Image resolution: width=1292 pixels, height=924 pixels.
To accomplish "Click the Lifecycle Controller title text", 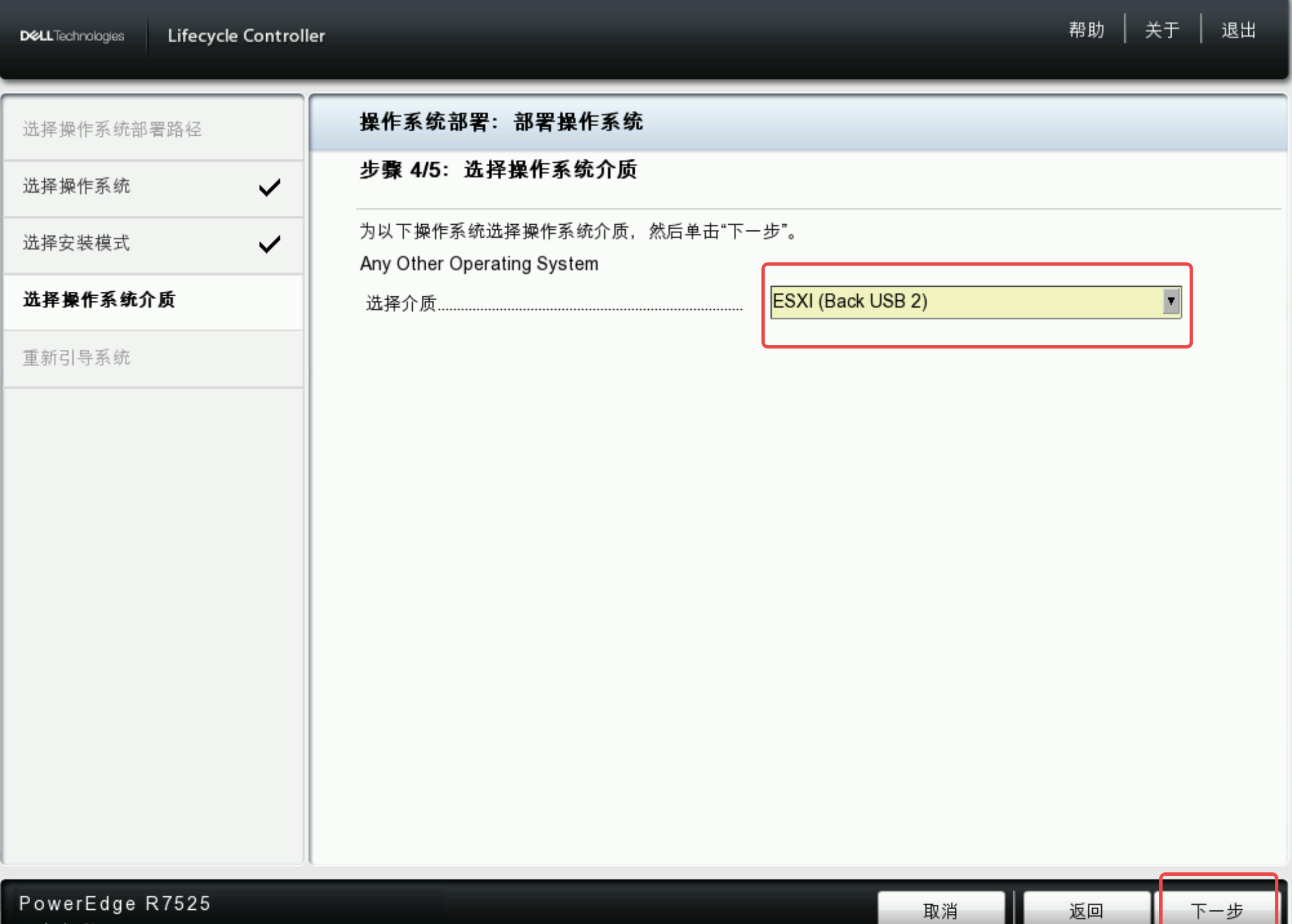I will 246,36.
